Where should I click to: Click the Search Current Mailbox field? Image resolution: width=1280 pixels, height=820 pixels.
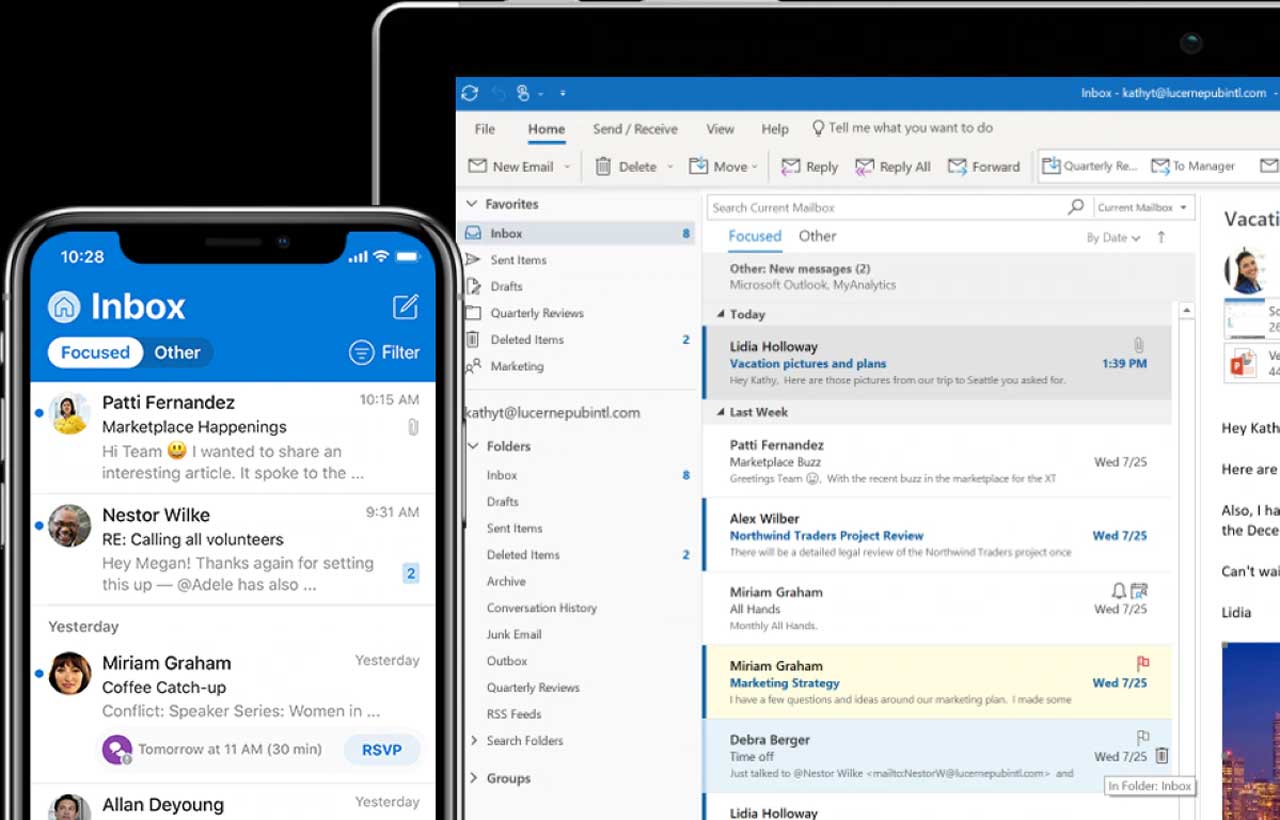pyautogui.click(x=880, y=207)
